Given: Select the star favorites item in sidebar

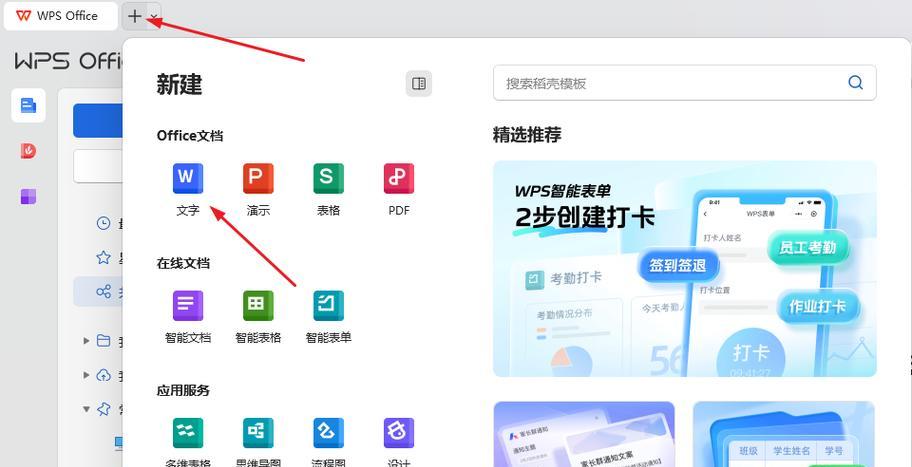Looking at the screenshot, I should pyautogui.click(x=104, y=257).
